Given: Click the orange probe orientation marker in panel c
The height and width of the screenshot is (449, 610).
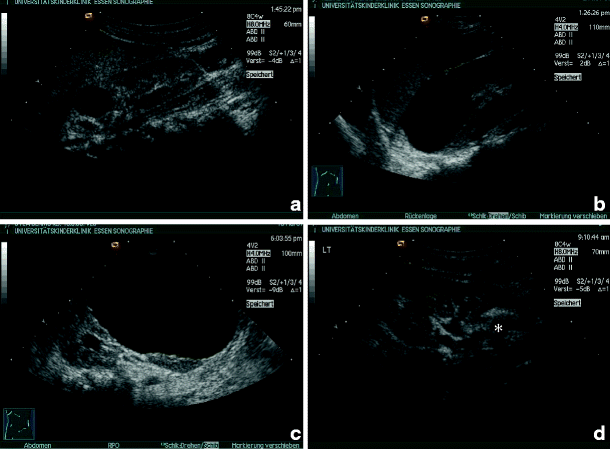Looking at the screenshot, I should (x=115, y=245).
